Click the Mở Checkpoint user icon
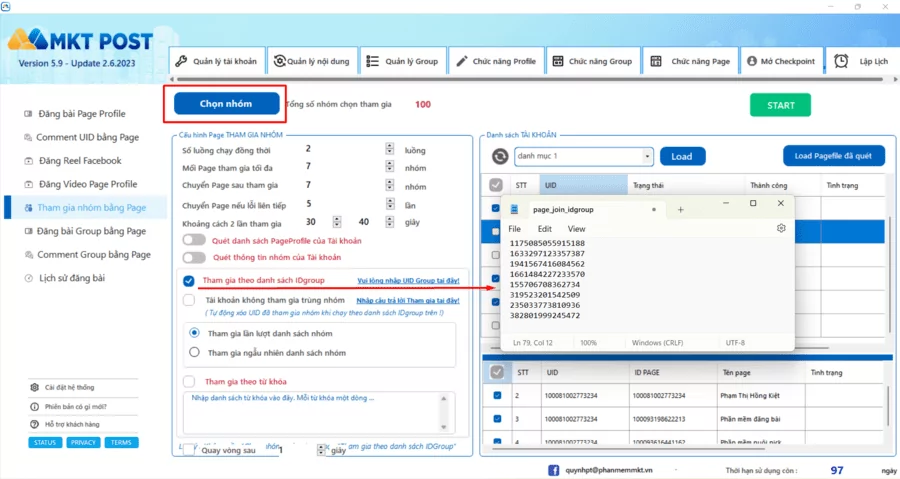 point(752,61)
